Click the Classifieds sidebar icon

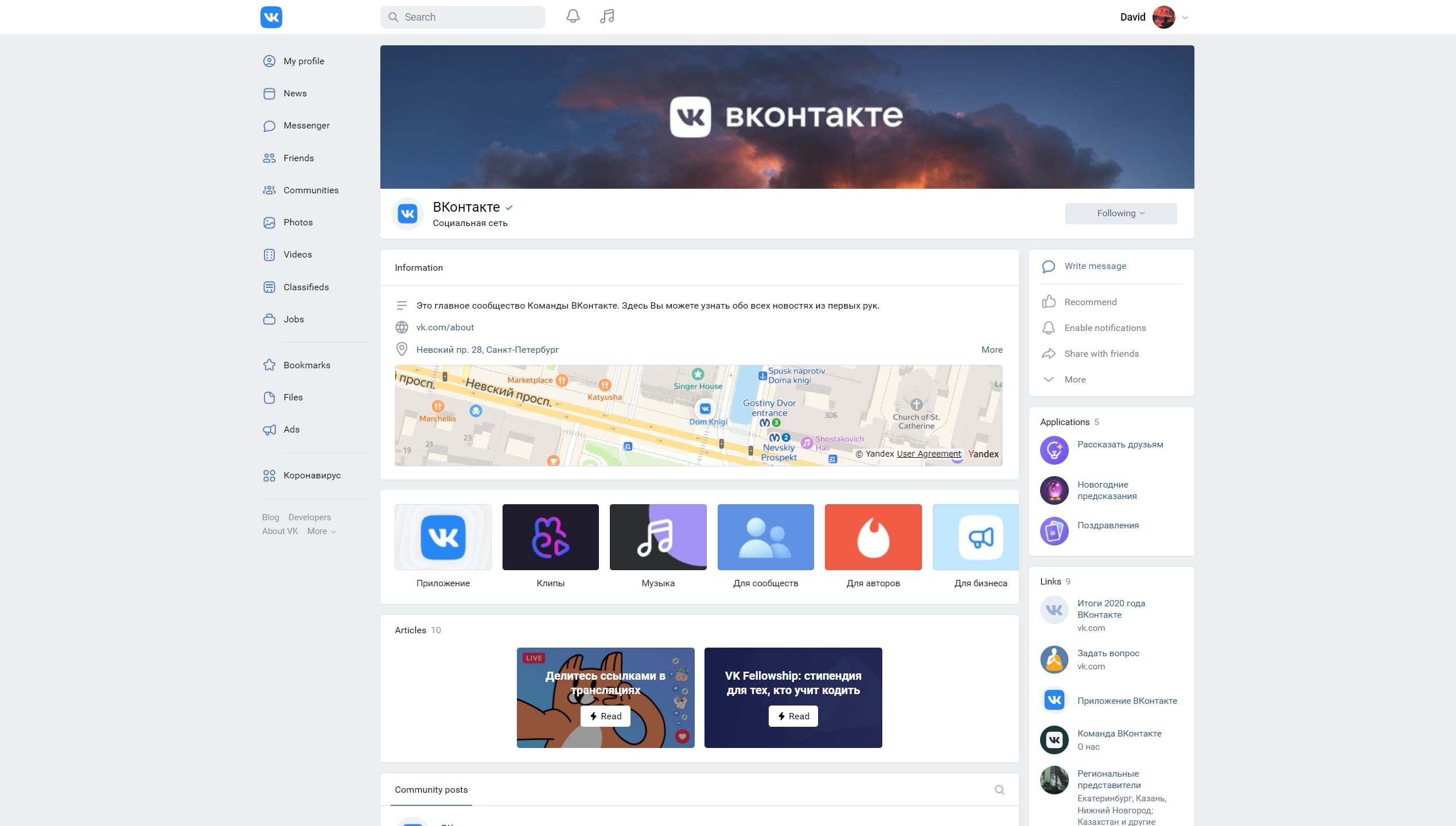click(269, 287)
